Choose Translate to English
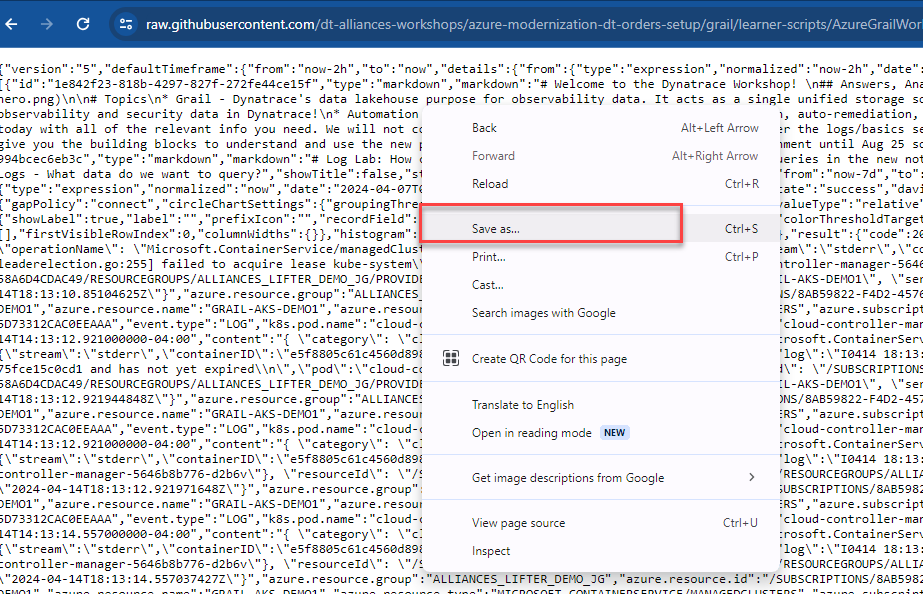Viewport: 923px width, 594px height. tap(523, 405)
